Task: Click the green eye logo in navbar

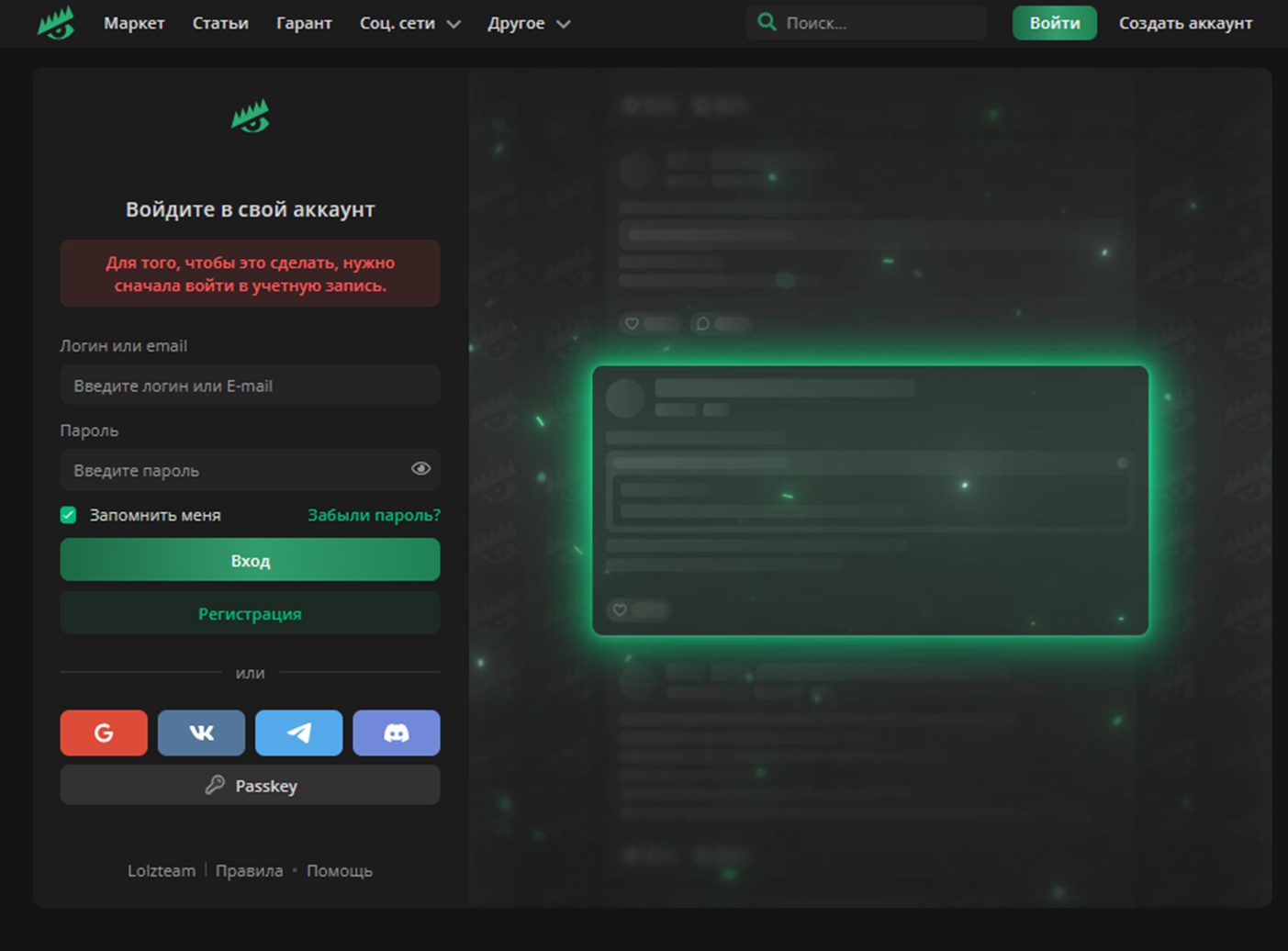Action: 56,23
